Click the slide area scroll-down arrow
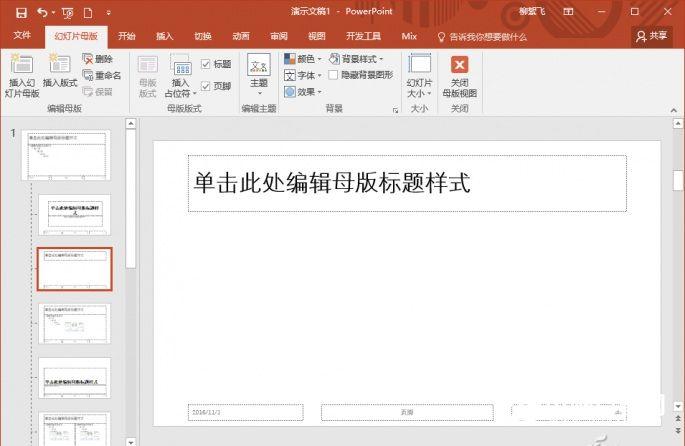The width and height of the screenshot is (685, 446). coord(678,406)
